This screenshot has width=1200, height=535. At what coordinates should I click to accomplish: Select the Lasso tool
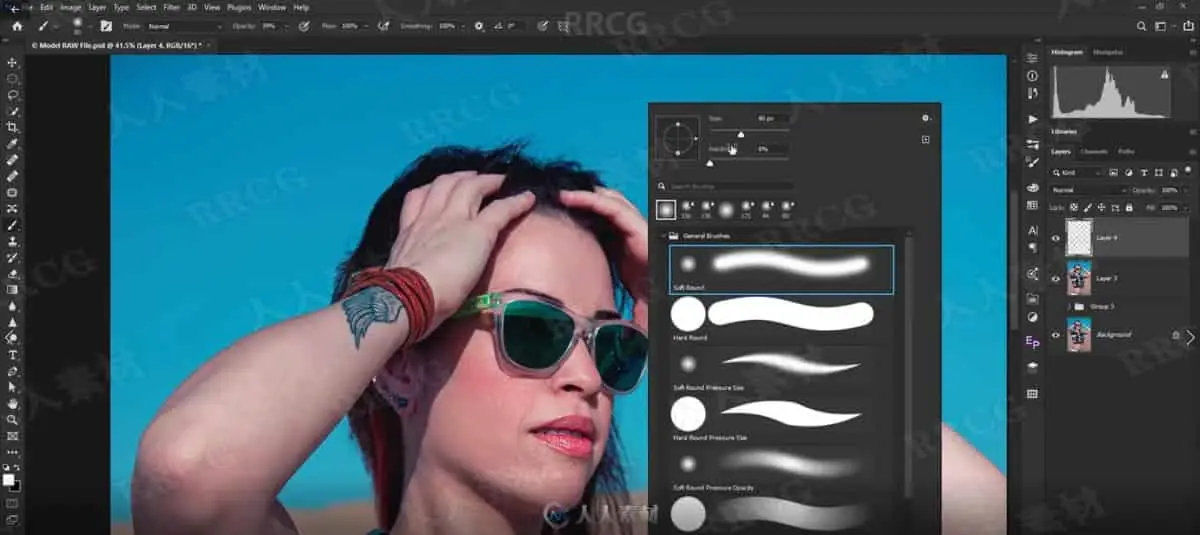point(13,95)
